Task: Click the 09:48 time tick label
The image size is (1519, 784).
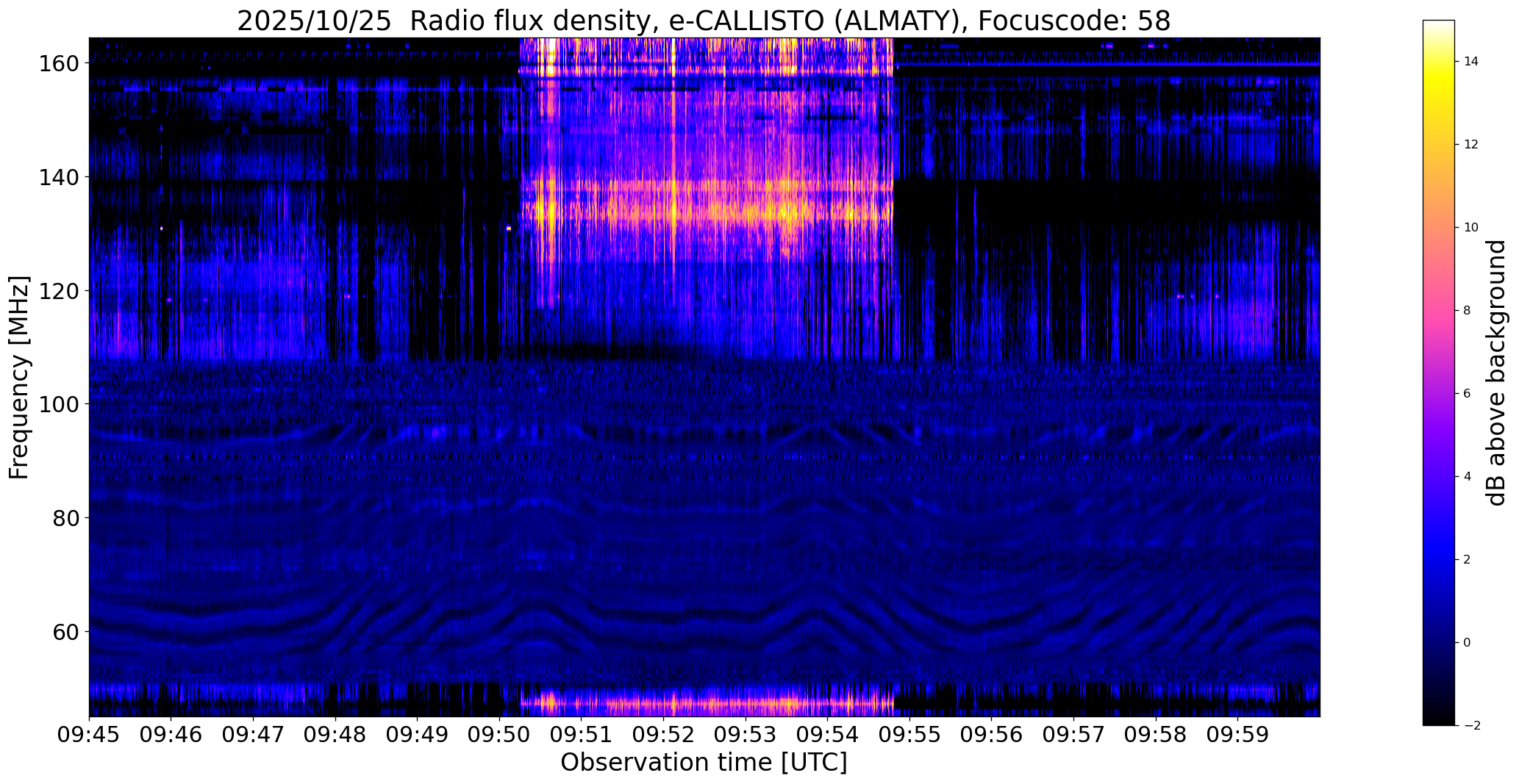Action: [x=336, y=735]
